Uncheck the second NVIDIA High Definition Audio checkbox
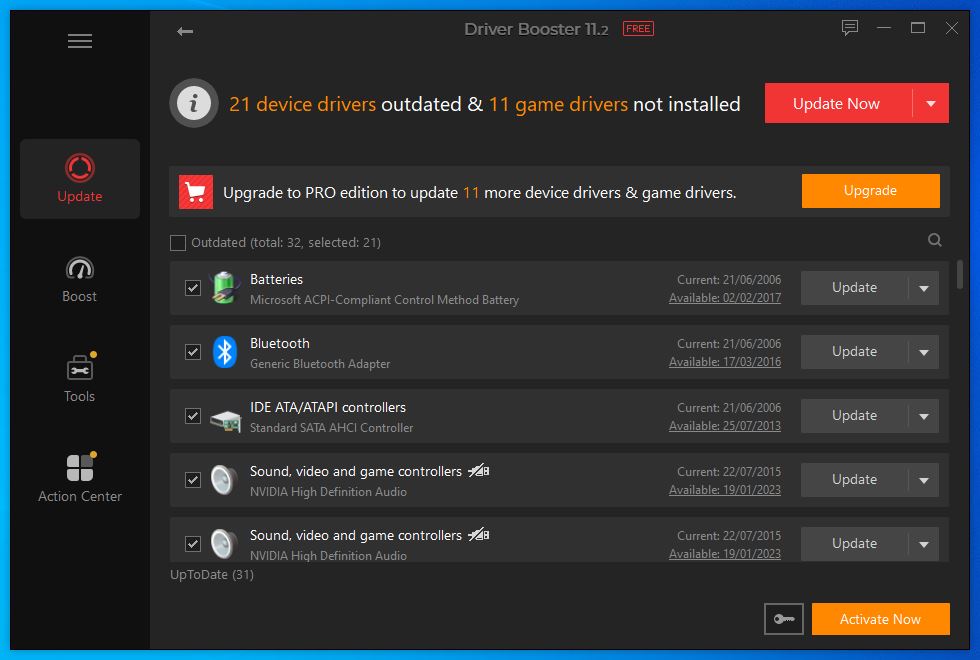The image size is (980, 660). [x=192, y=544]
